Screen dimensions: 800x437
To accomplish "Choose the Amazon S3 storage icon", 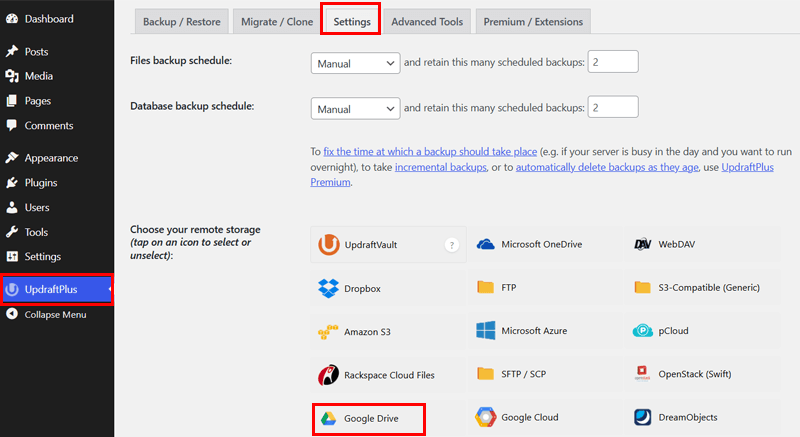I will coord(328,332).
